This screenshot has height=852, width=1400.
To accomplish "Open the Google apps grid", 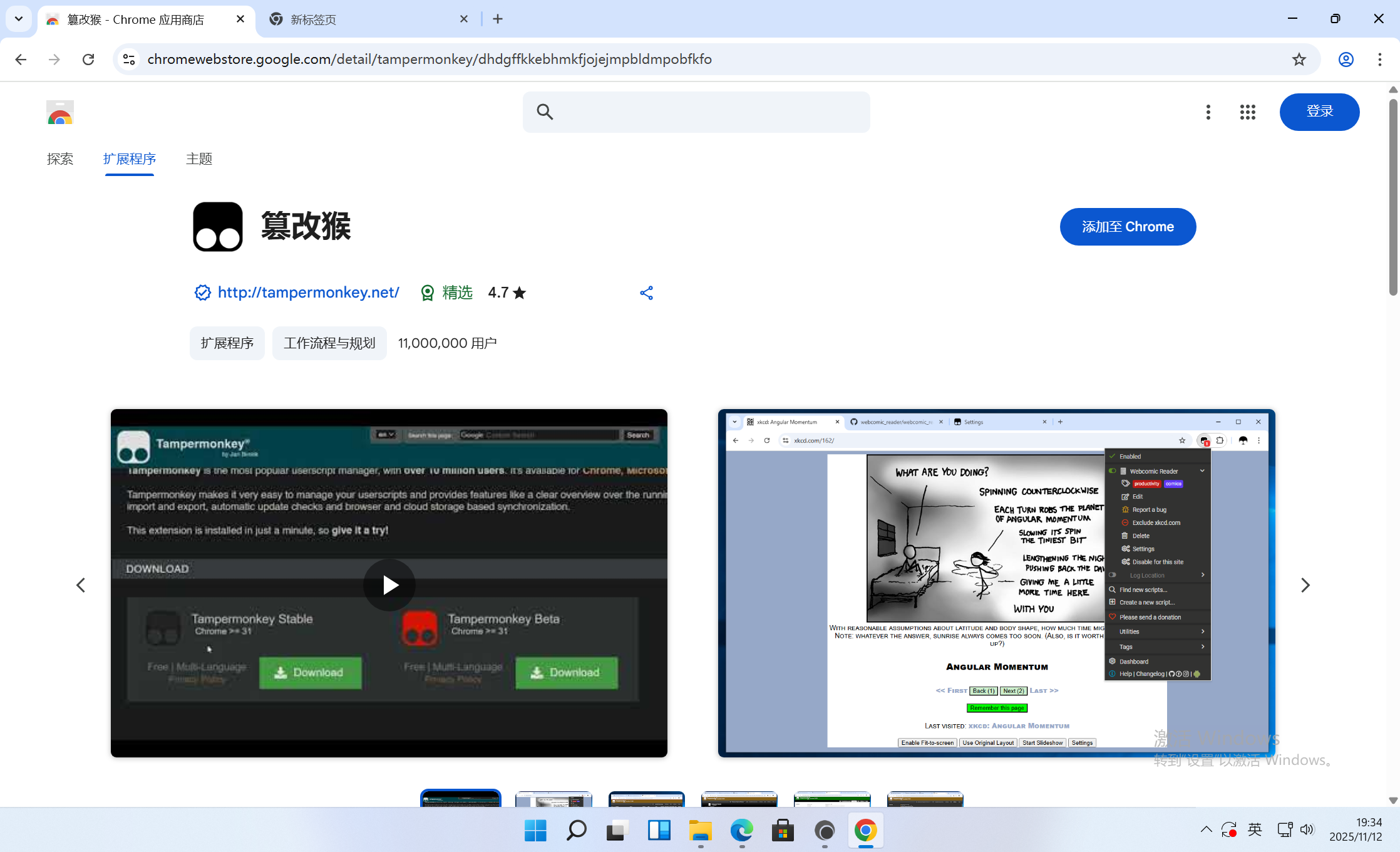I will (x=1247, y=112).
